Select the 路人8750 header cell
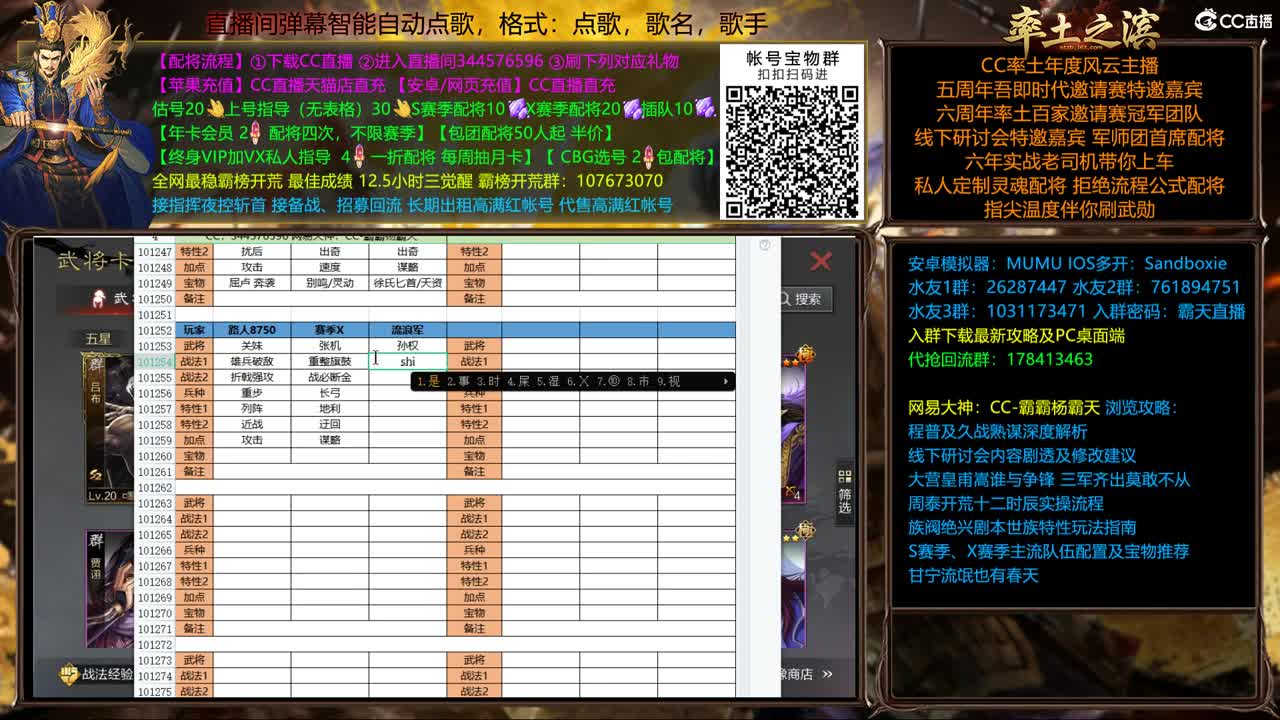Viewport: 1280px width, 720px height. [x=252, y=329]
